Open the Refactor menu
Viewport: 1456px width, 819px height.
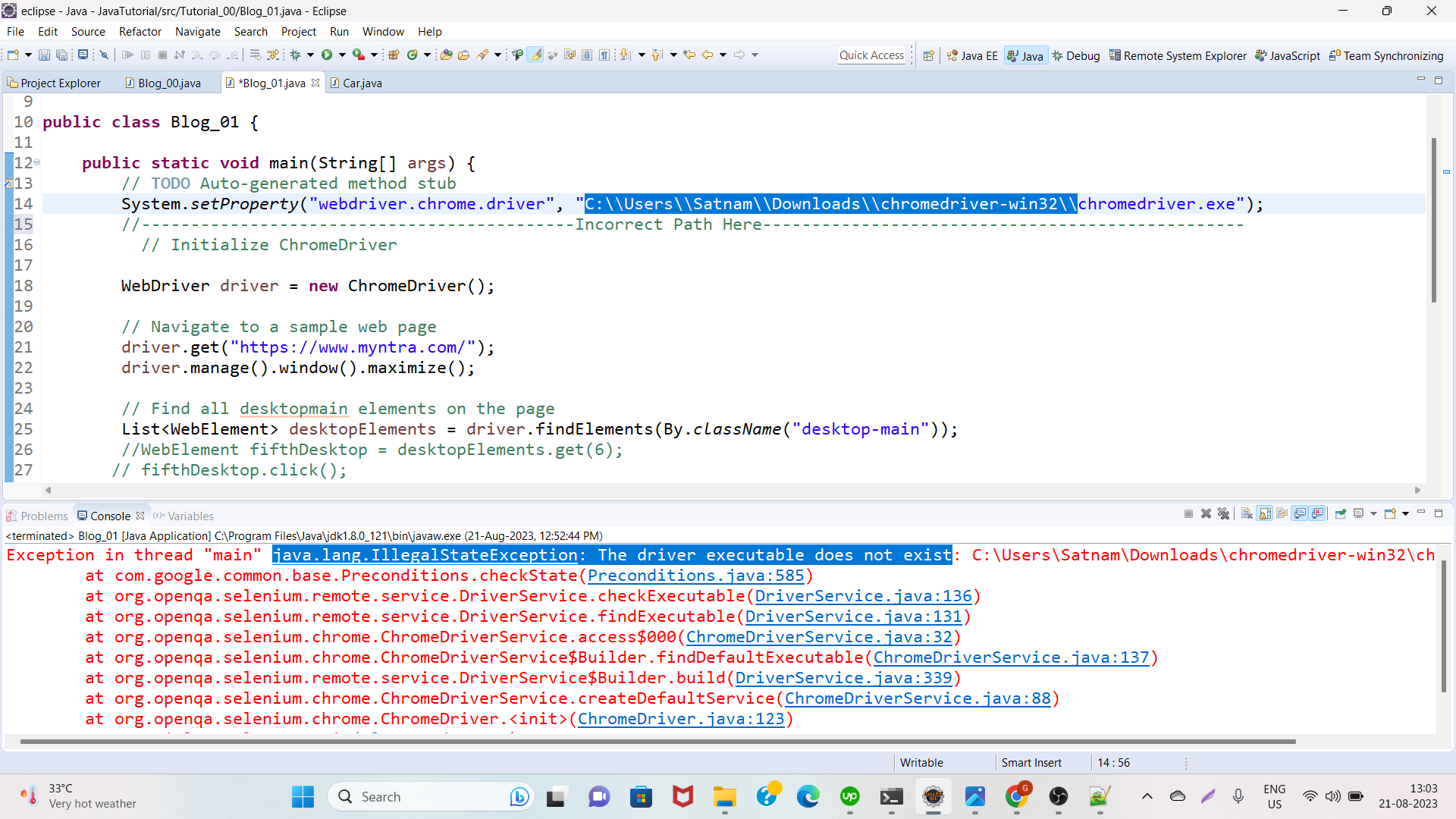tap(140, 31)
